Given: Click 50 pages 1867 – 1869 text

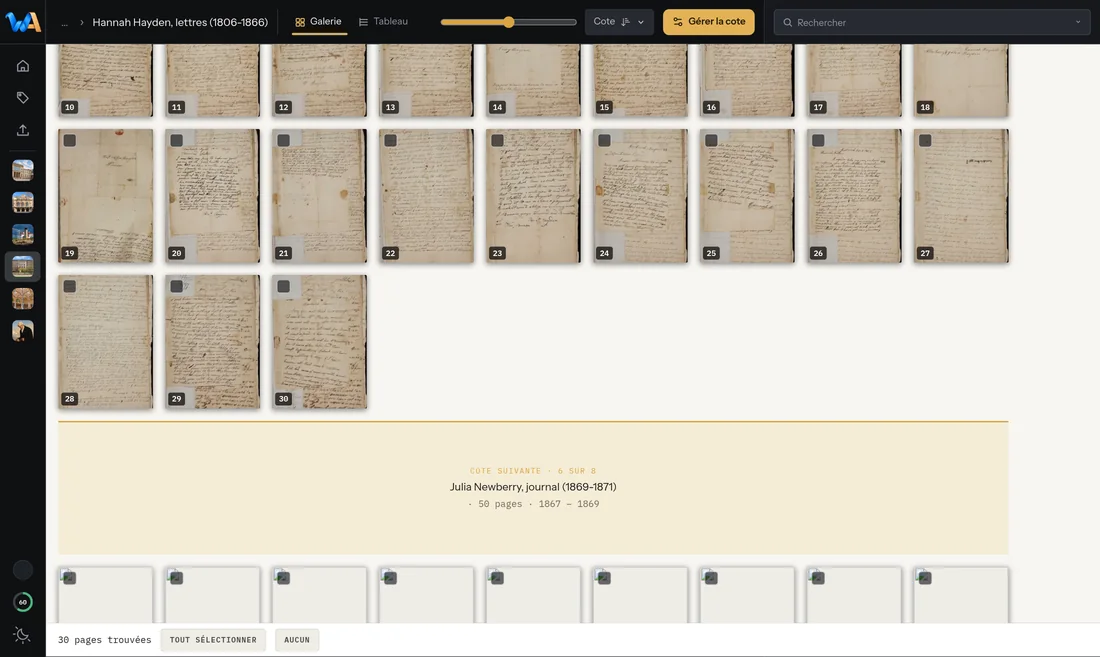Looking at the screenshot, I should pyautogui.click(x=533, y=504).
